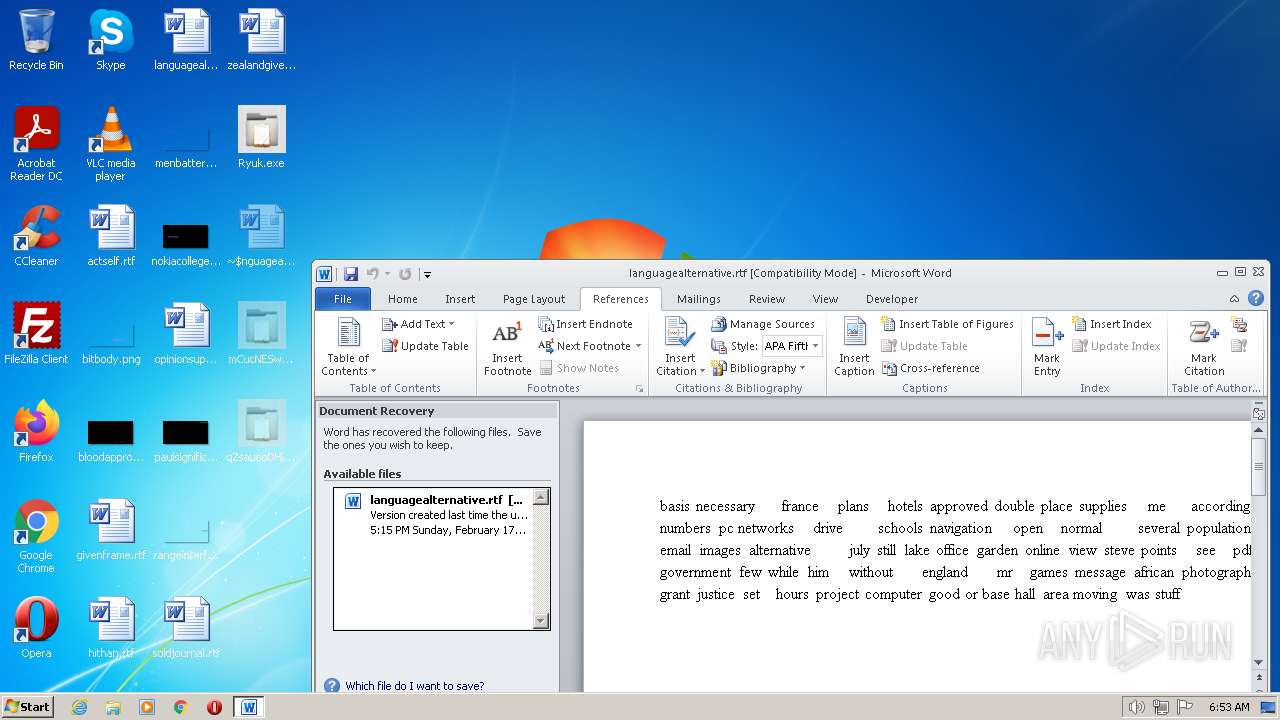Open Windows Explorer folder on taskbar

[x=113, y=707]
